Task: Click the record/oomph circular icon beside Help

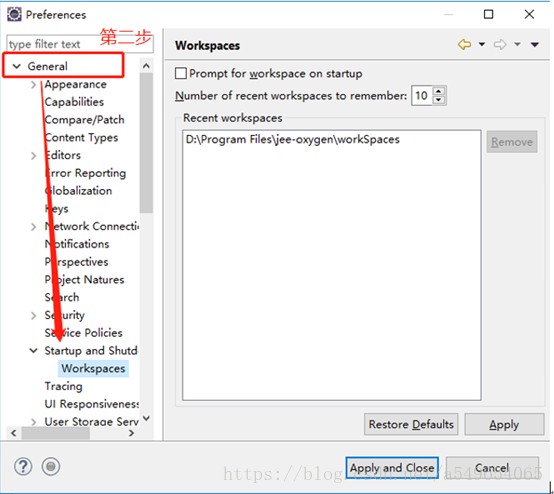Action: coord(51,466)
